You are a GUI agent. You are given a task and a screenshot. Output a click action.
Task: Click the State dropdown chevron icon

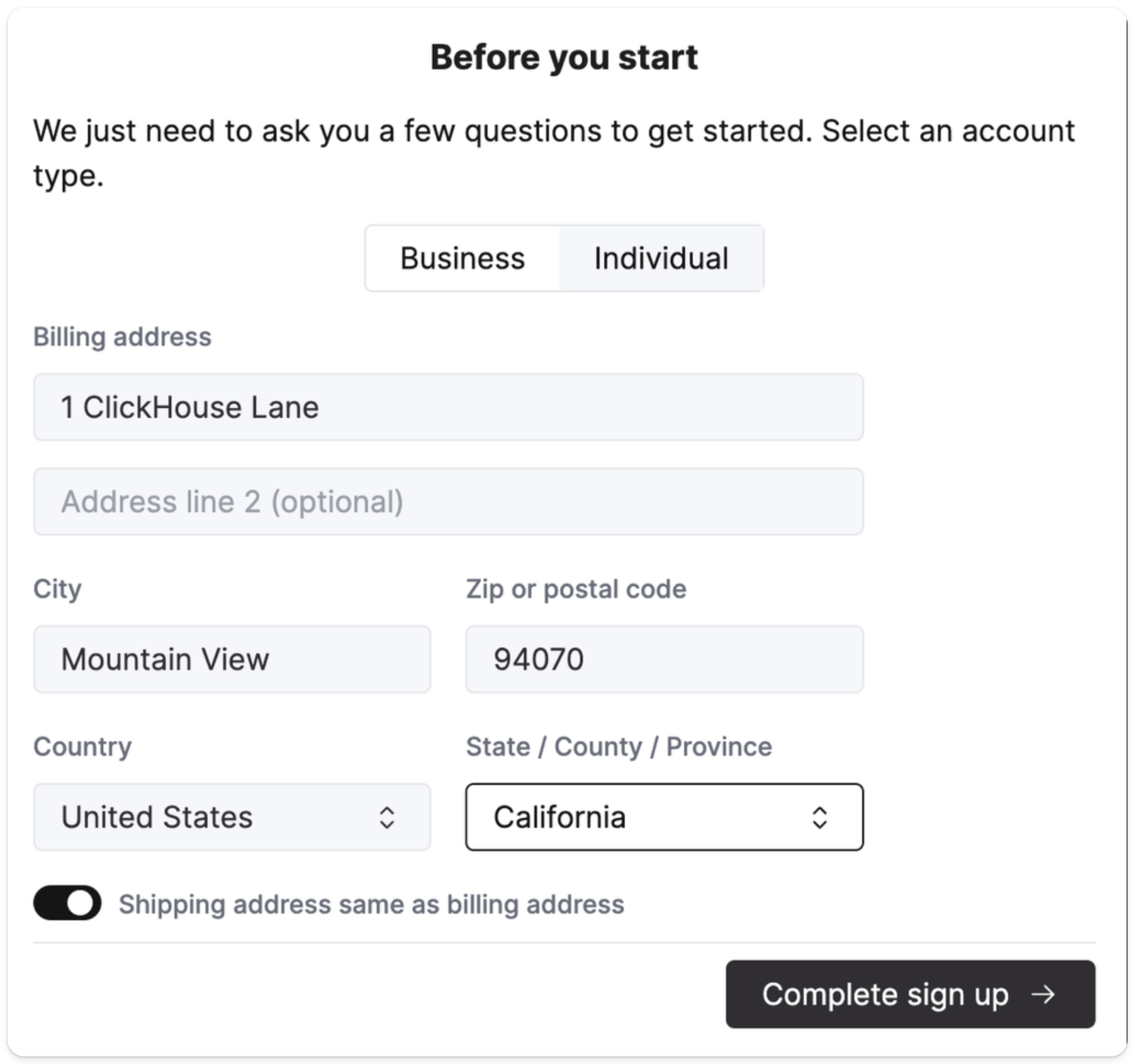(821, 818)
